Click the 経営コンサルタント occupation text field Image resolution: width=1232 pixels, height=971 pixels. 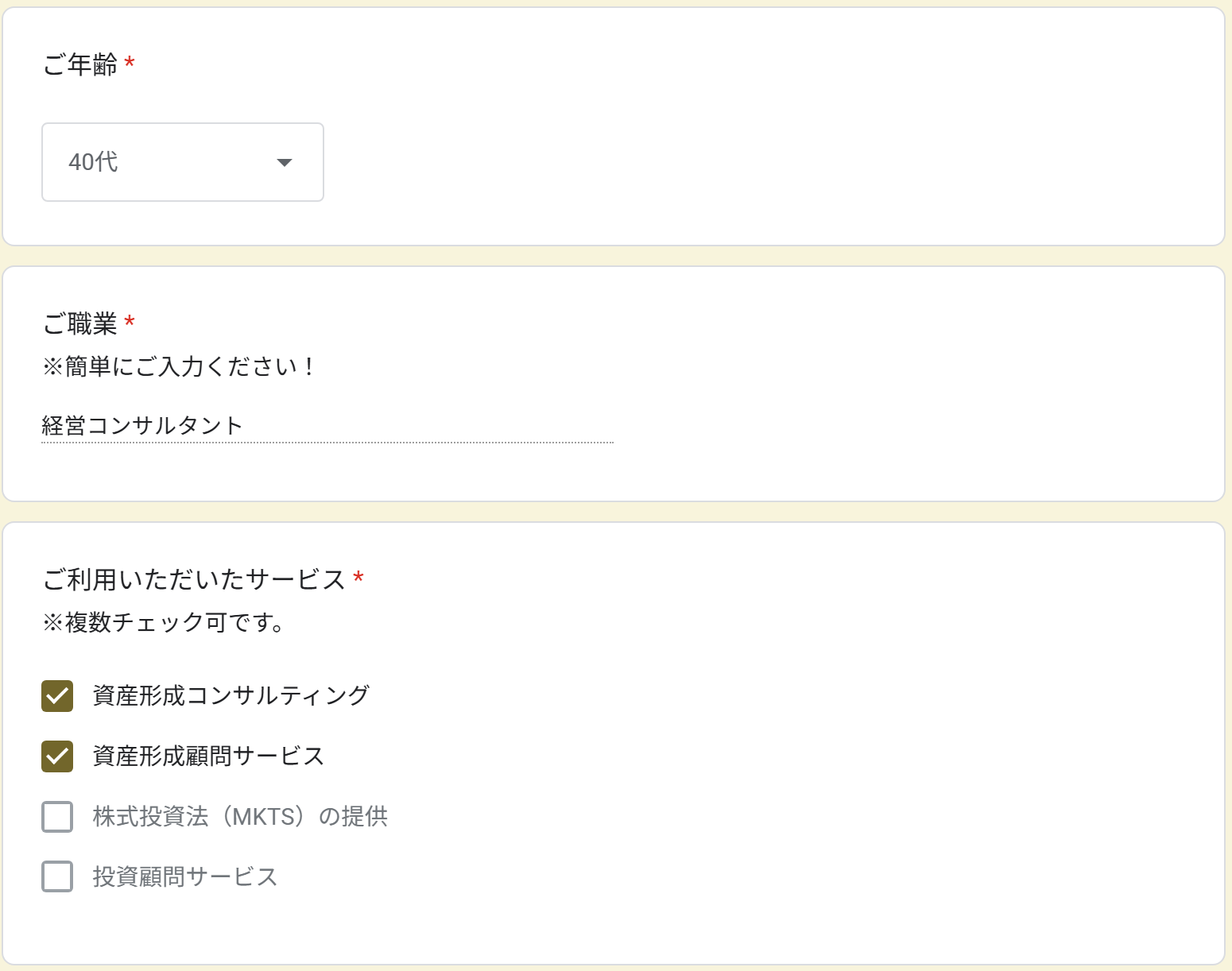tap(327, 426)
